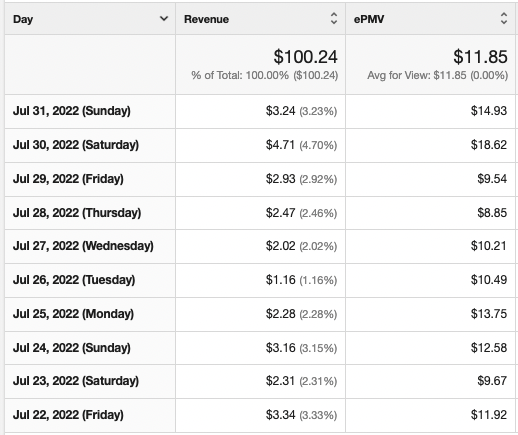Click the Day column header label

[23, 19]
